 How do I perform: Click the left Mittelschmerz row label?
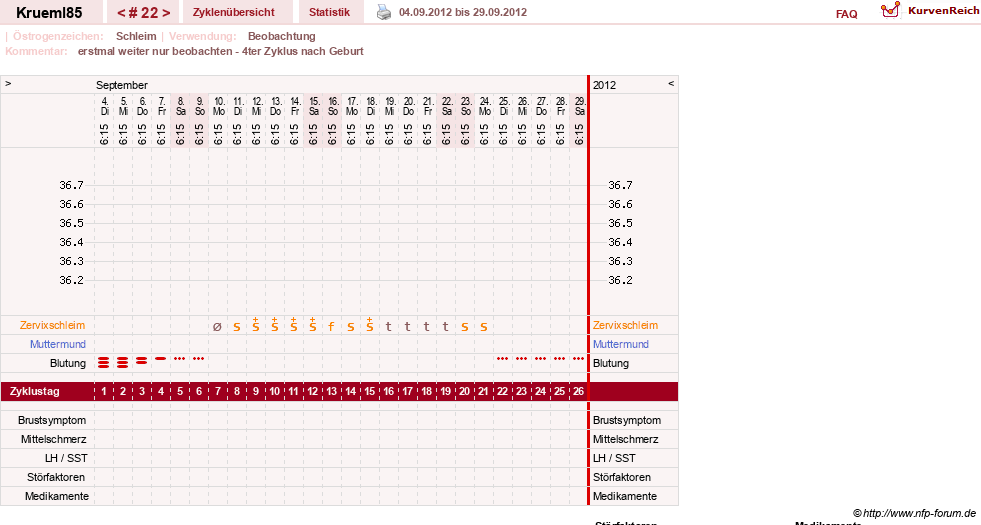(53, 439)
